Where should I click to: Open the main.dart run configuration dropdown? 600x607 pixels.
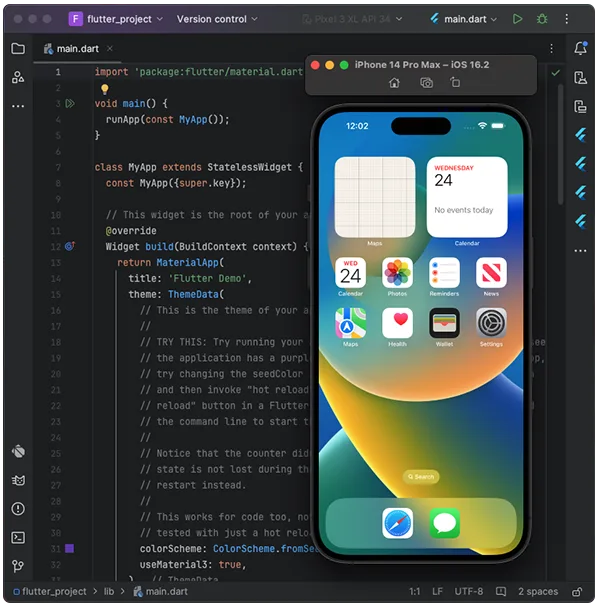(463, 19)
